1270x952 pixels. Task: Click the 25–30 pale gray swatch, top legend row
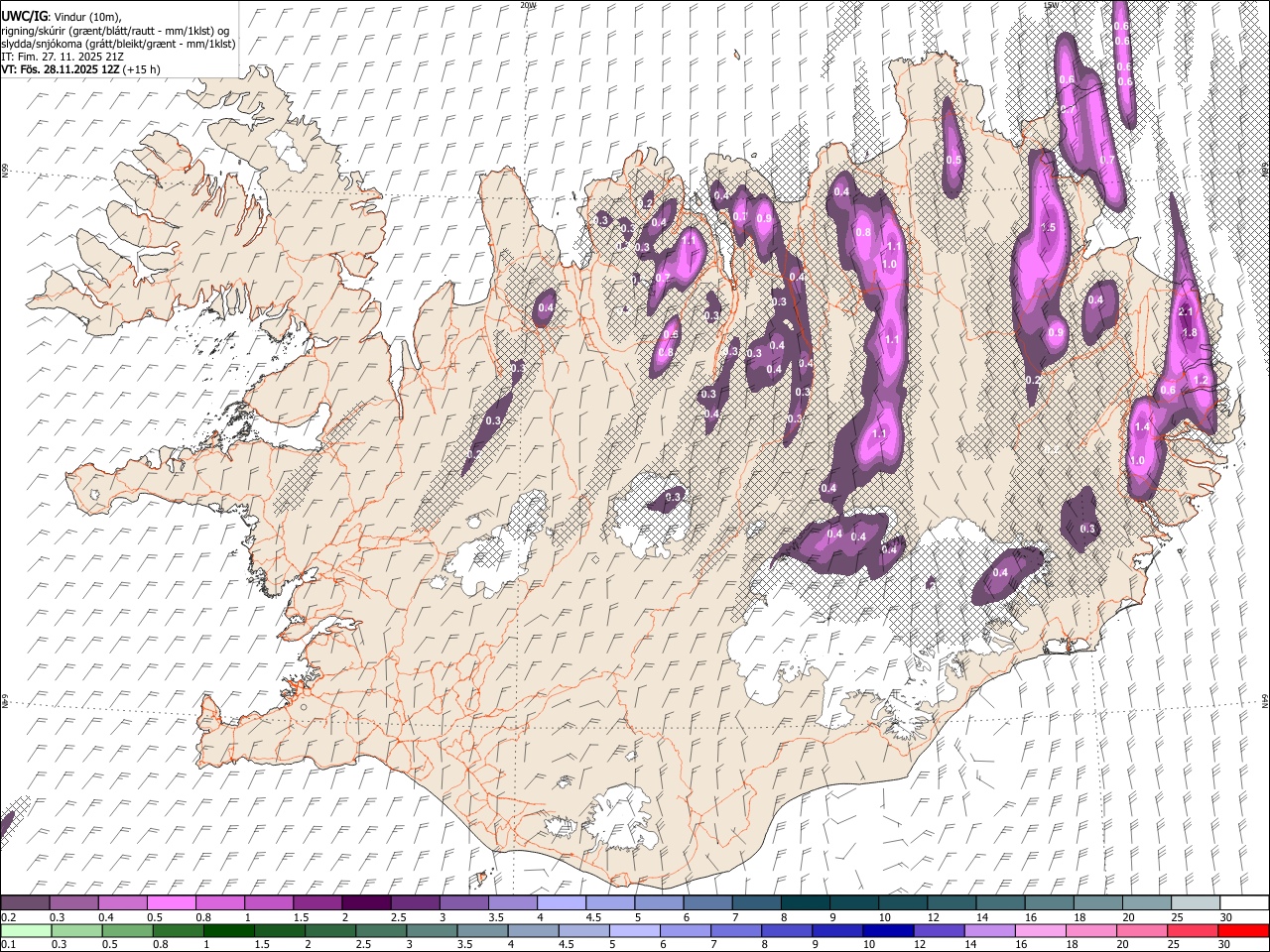[x=1195, y=902]
